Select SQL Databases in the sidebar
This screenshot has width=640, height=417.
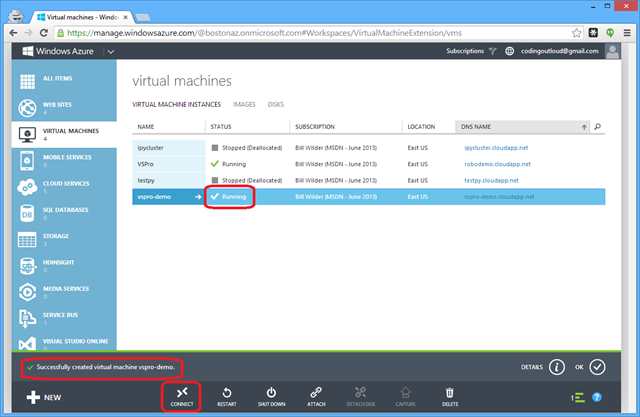tap(62, 211)
